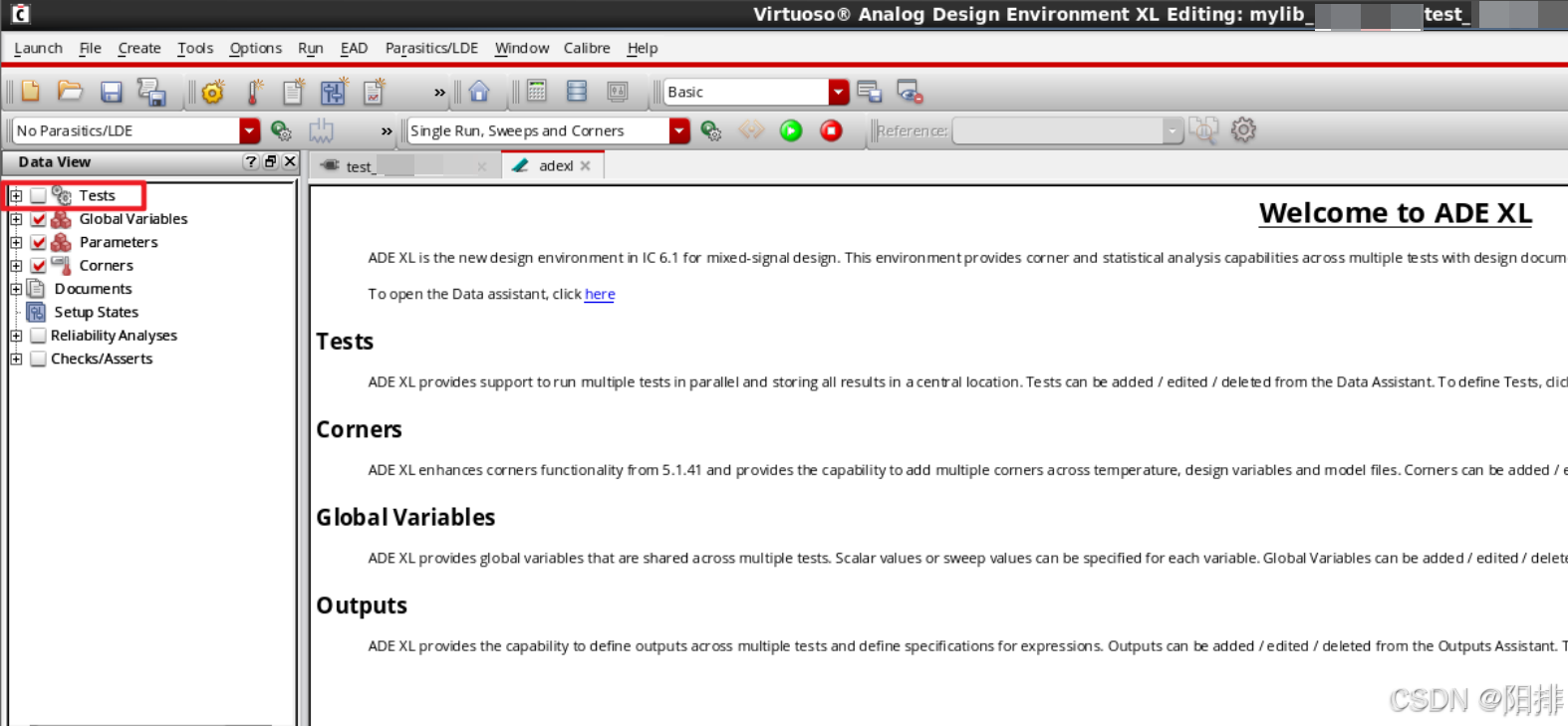
Task: Switch to the adexl tab
Action: (x=555, y=165)
